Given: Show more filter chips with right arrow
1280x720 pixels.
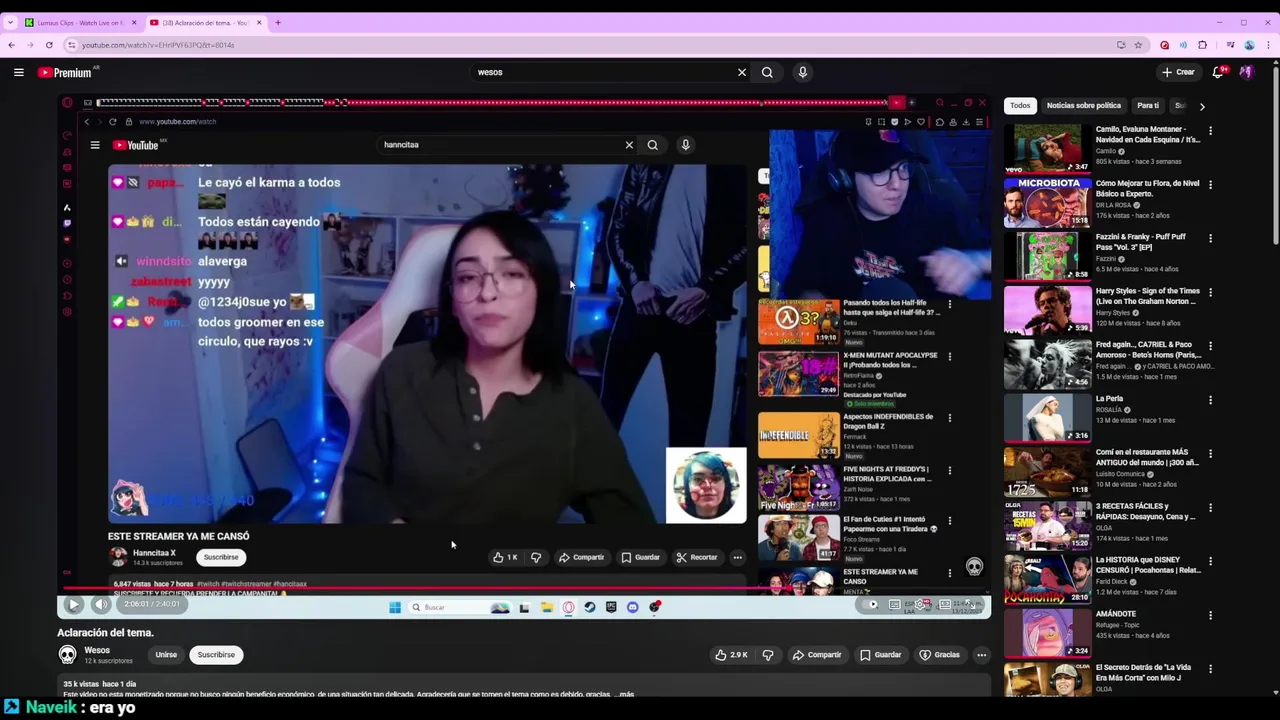Looking at the screenshot, I should 1202,106.
